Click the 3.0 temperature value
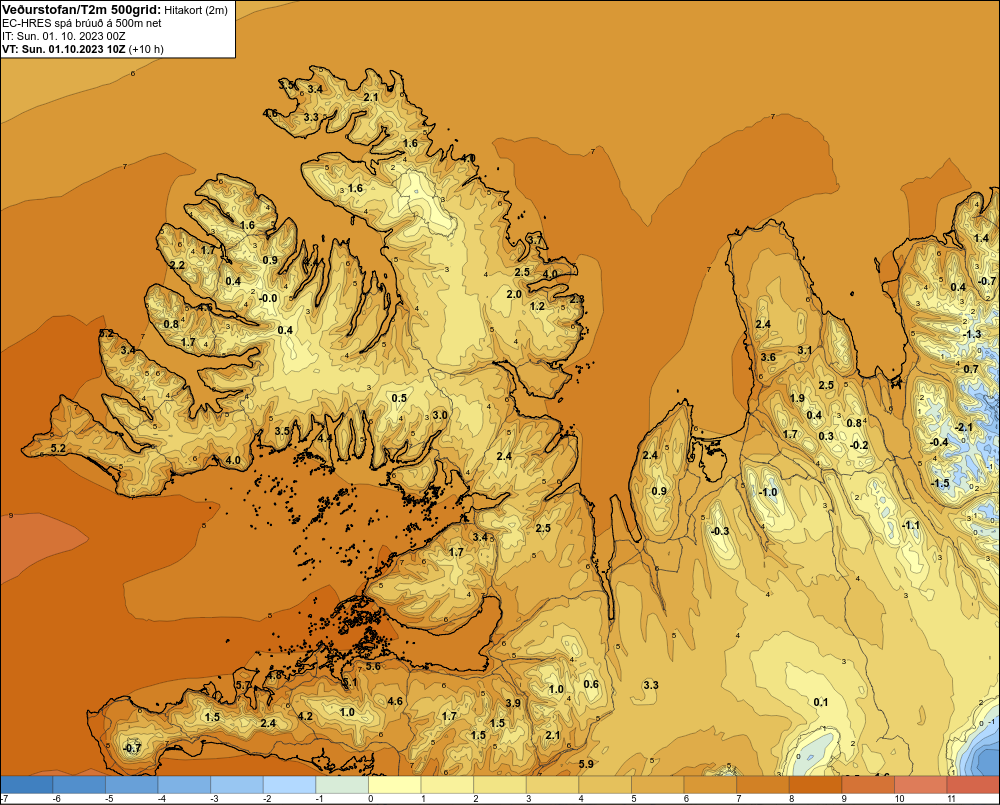This screenshot has width=1000, height=805. 439,415
